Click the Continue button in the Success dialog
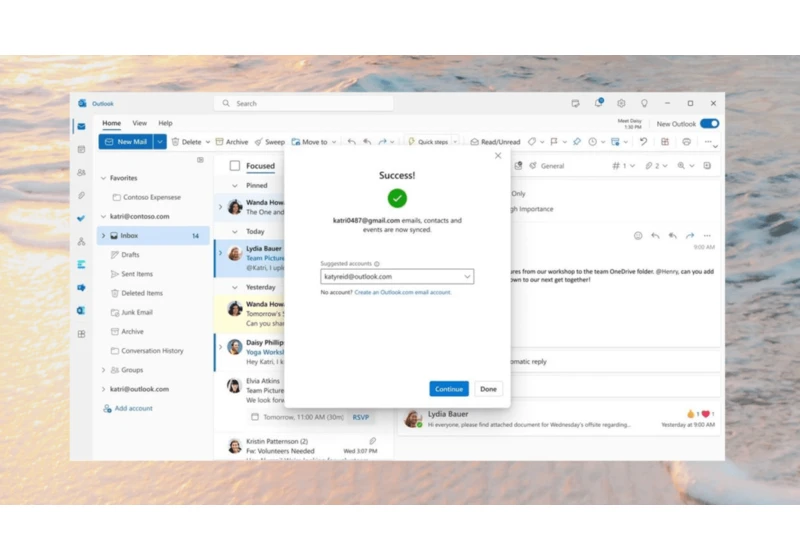This screenshot has height=560, width=800. click(449, 389)
